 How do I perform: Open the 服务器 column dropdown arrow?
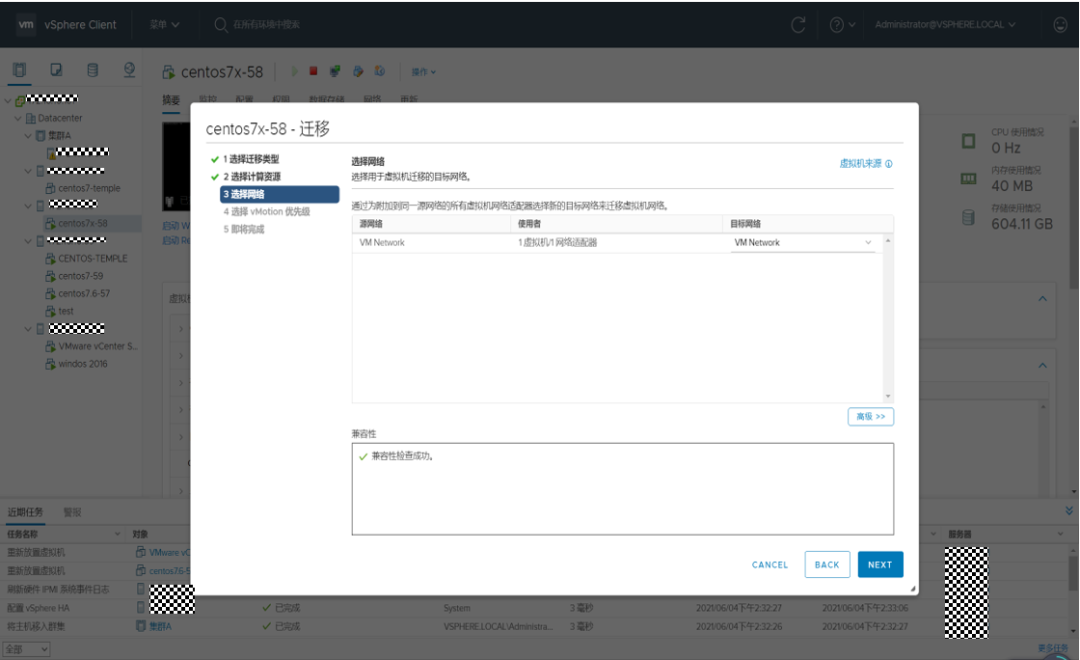pos(1060,534)
